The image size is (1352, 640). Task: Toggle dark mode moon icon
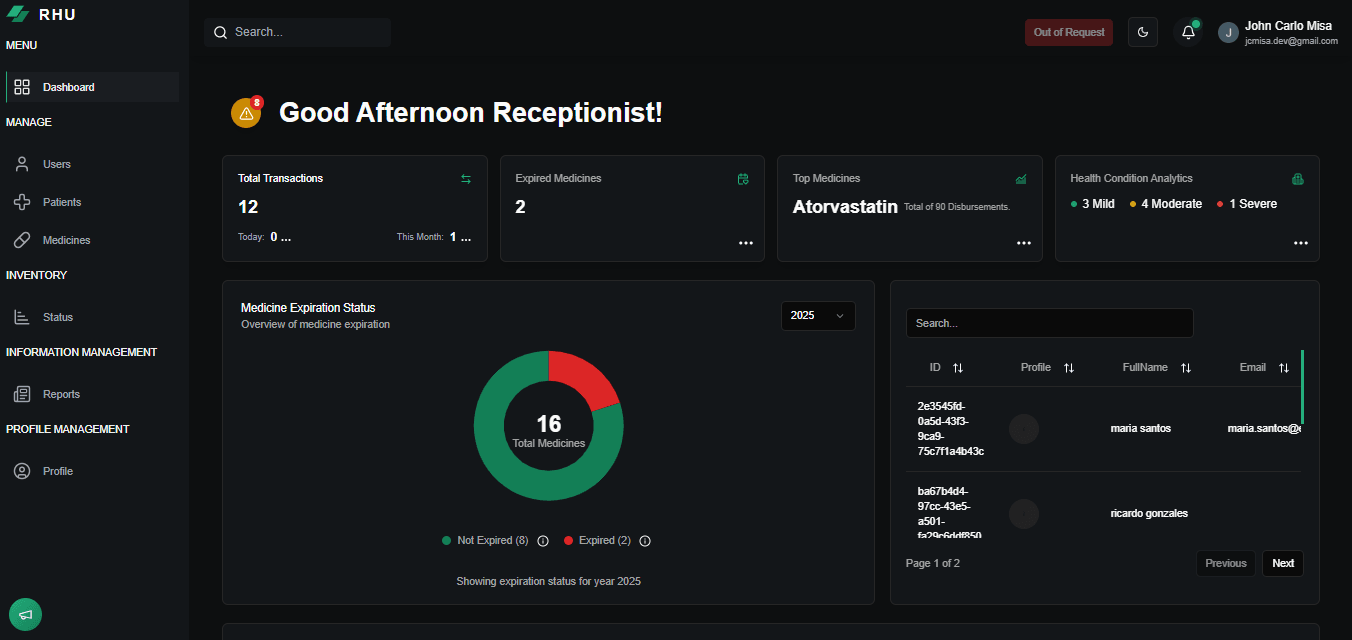click(x=1143, y=32)
